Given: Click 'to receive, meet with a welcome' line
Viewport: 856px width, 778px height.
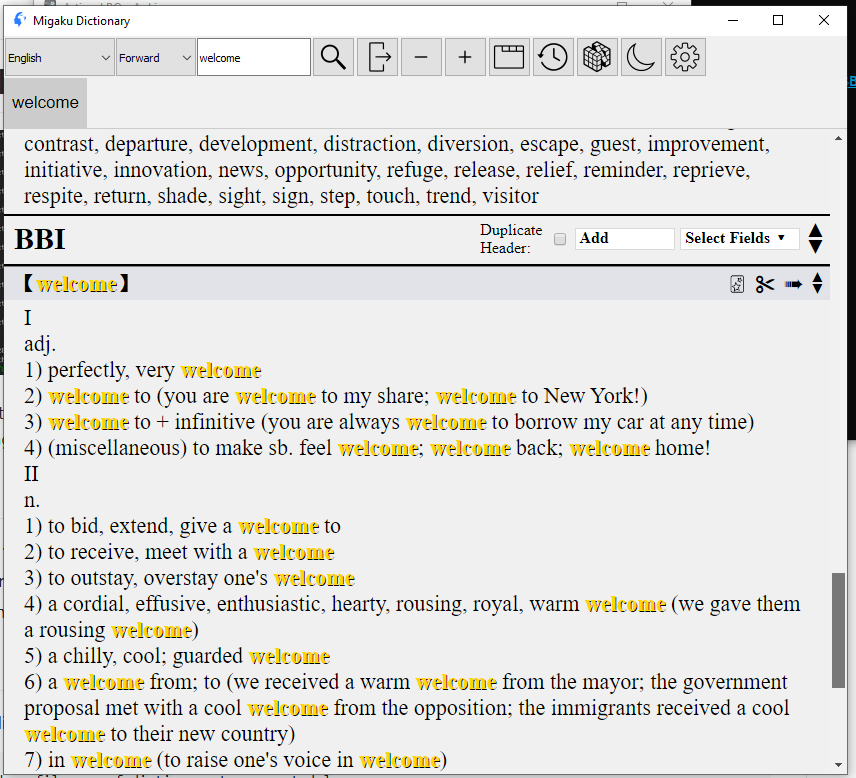Looking at the screenshot, I should [x=179, y=552].
